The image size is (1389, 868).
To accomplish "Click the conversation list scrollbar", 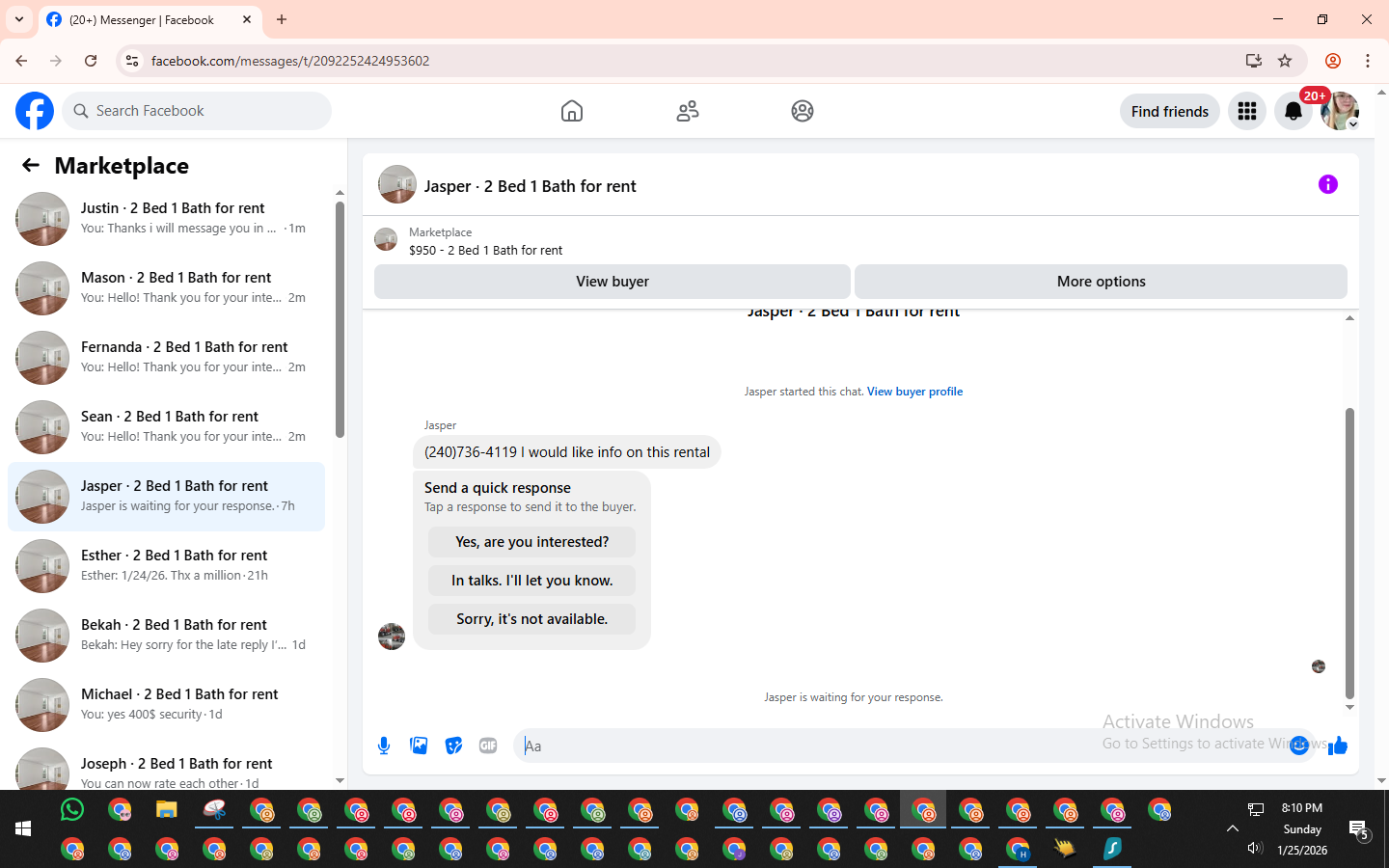I will (x=340, y=319).
